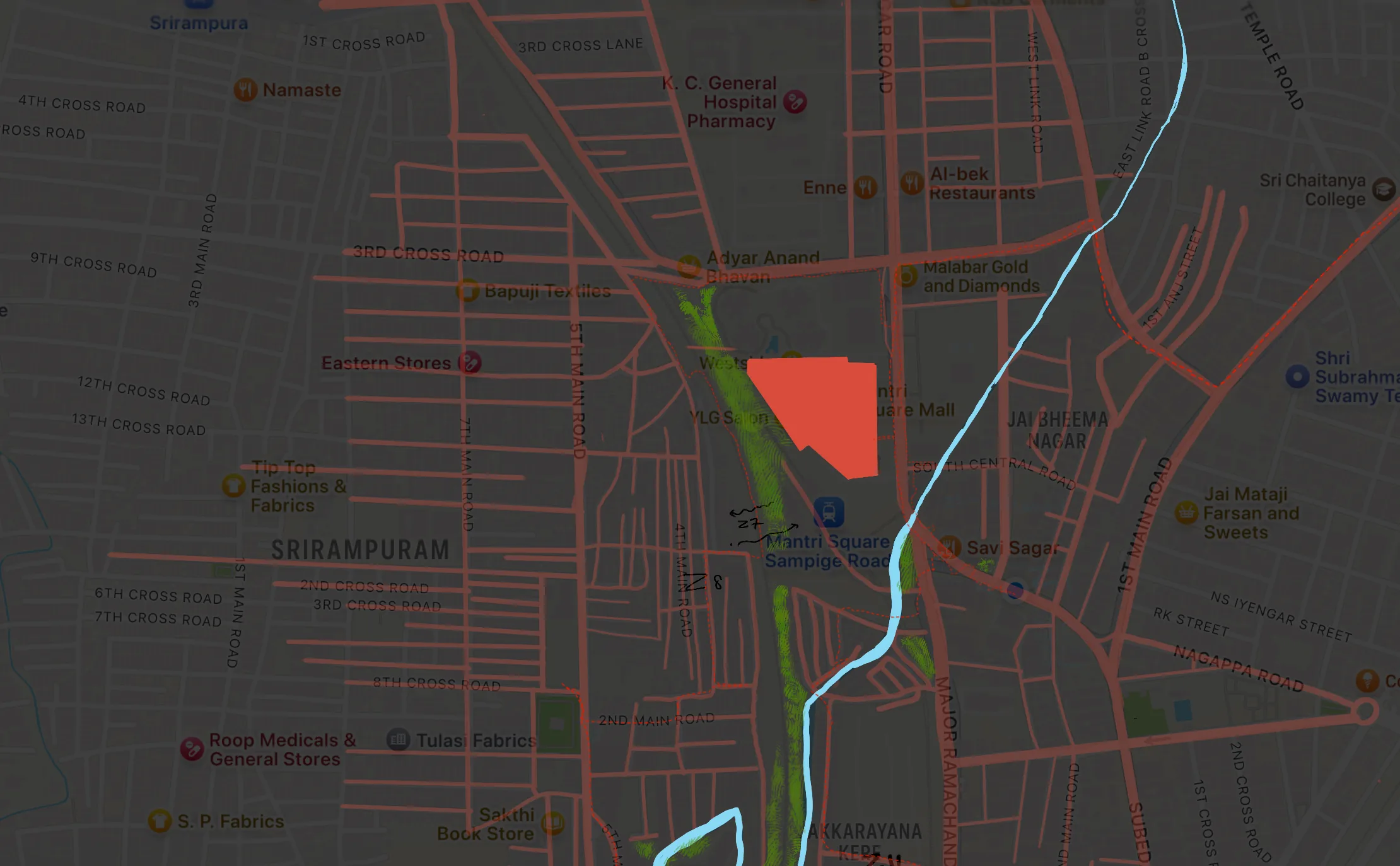Click the NAGAPPA ROAD label
This screenshot has height=866, width=1400.
(x=1239, y=669)
